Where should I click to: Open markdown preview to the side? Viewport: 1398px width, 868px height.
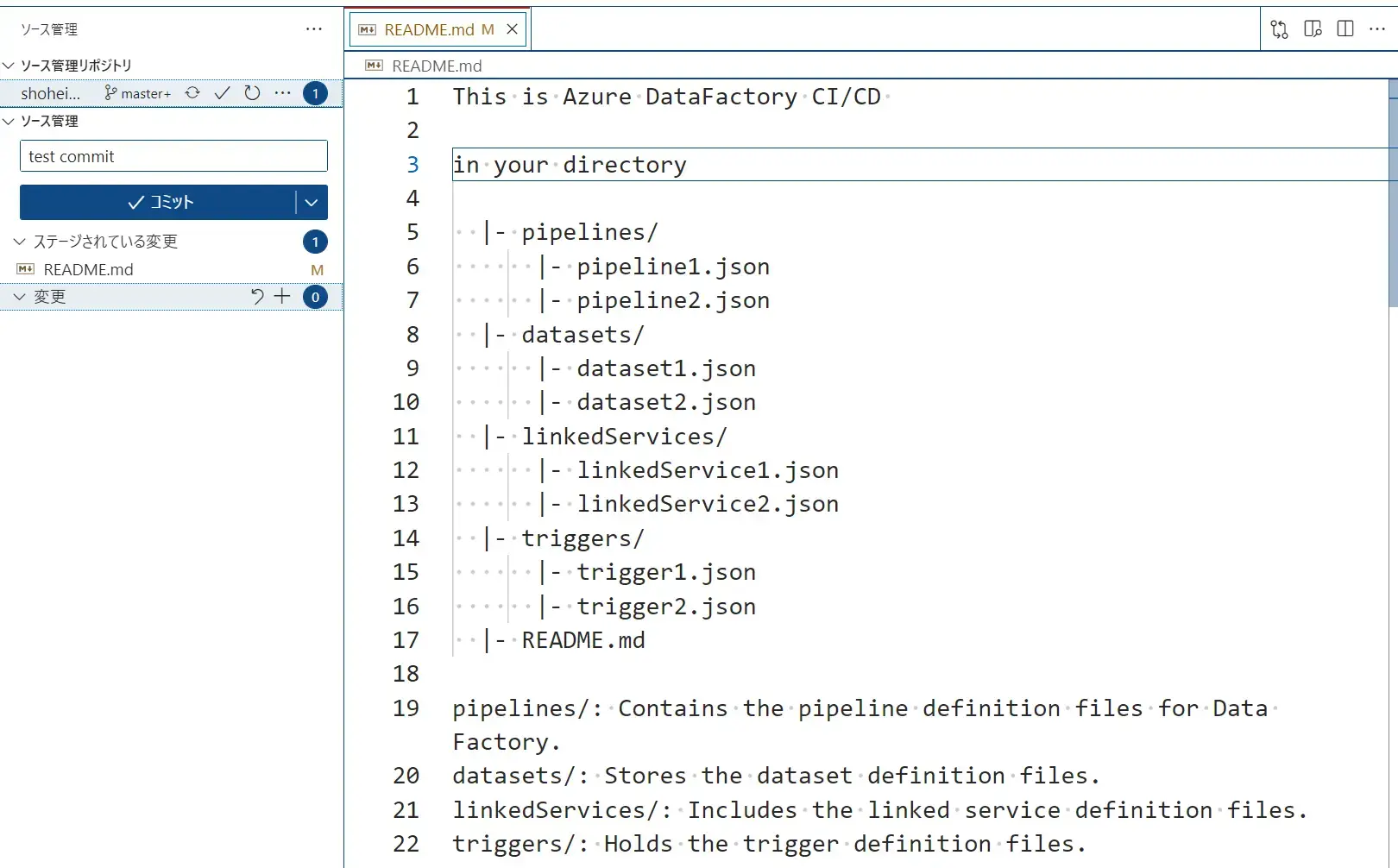point(1313,29)
